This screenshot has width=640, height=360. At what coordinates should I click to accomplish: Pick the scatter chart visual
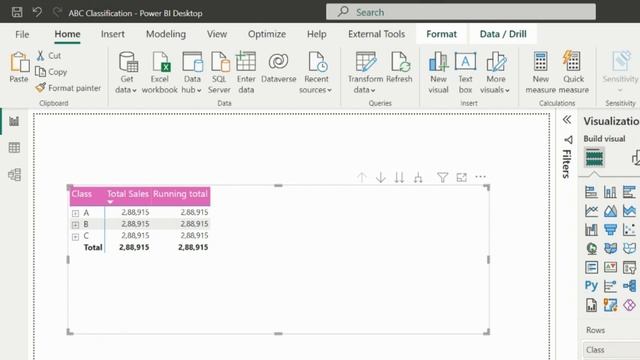click(629, 229)
